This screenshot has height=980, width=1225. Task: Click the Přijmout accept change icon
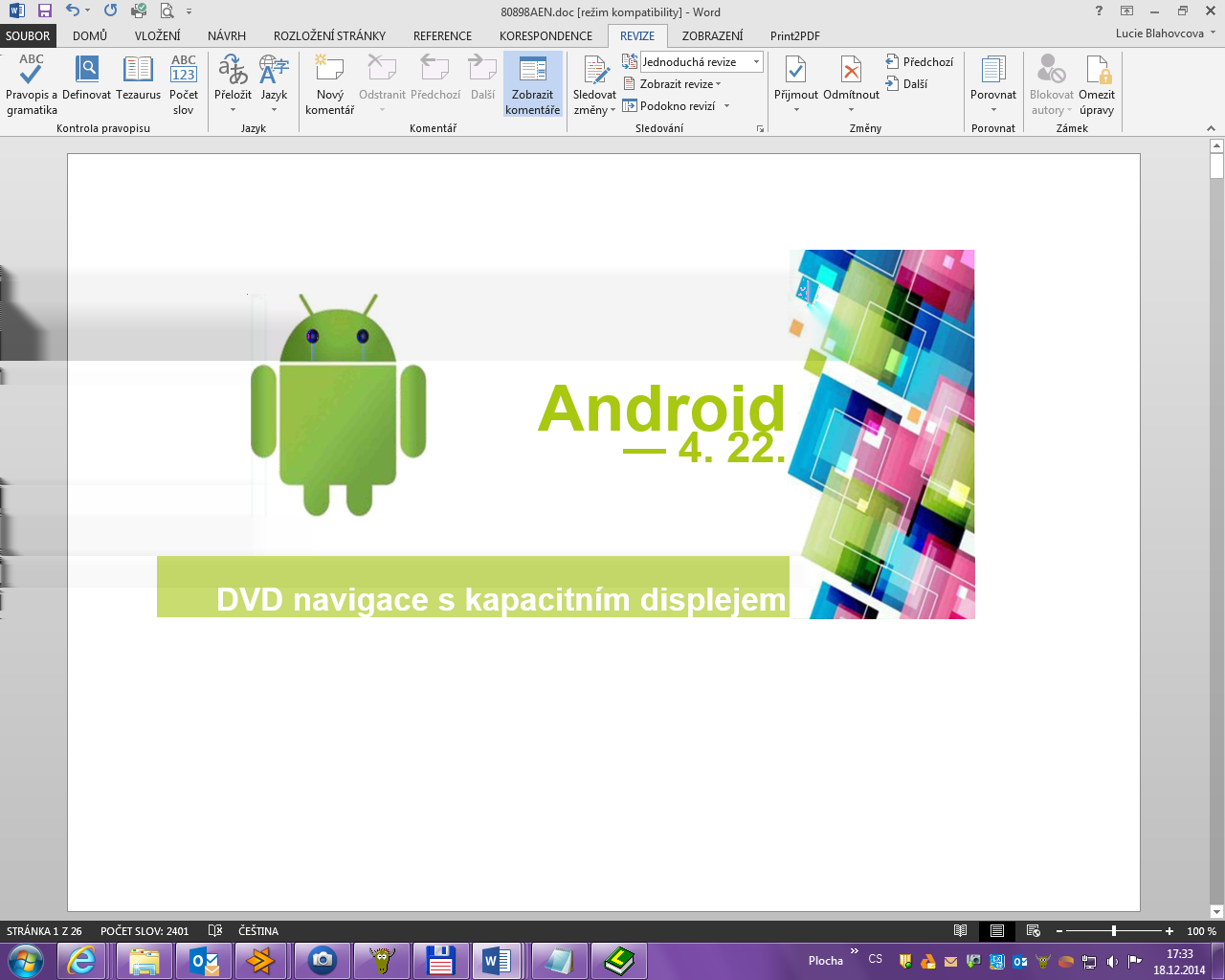pyautogui.click(x=796, y=70)
